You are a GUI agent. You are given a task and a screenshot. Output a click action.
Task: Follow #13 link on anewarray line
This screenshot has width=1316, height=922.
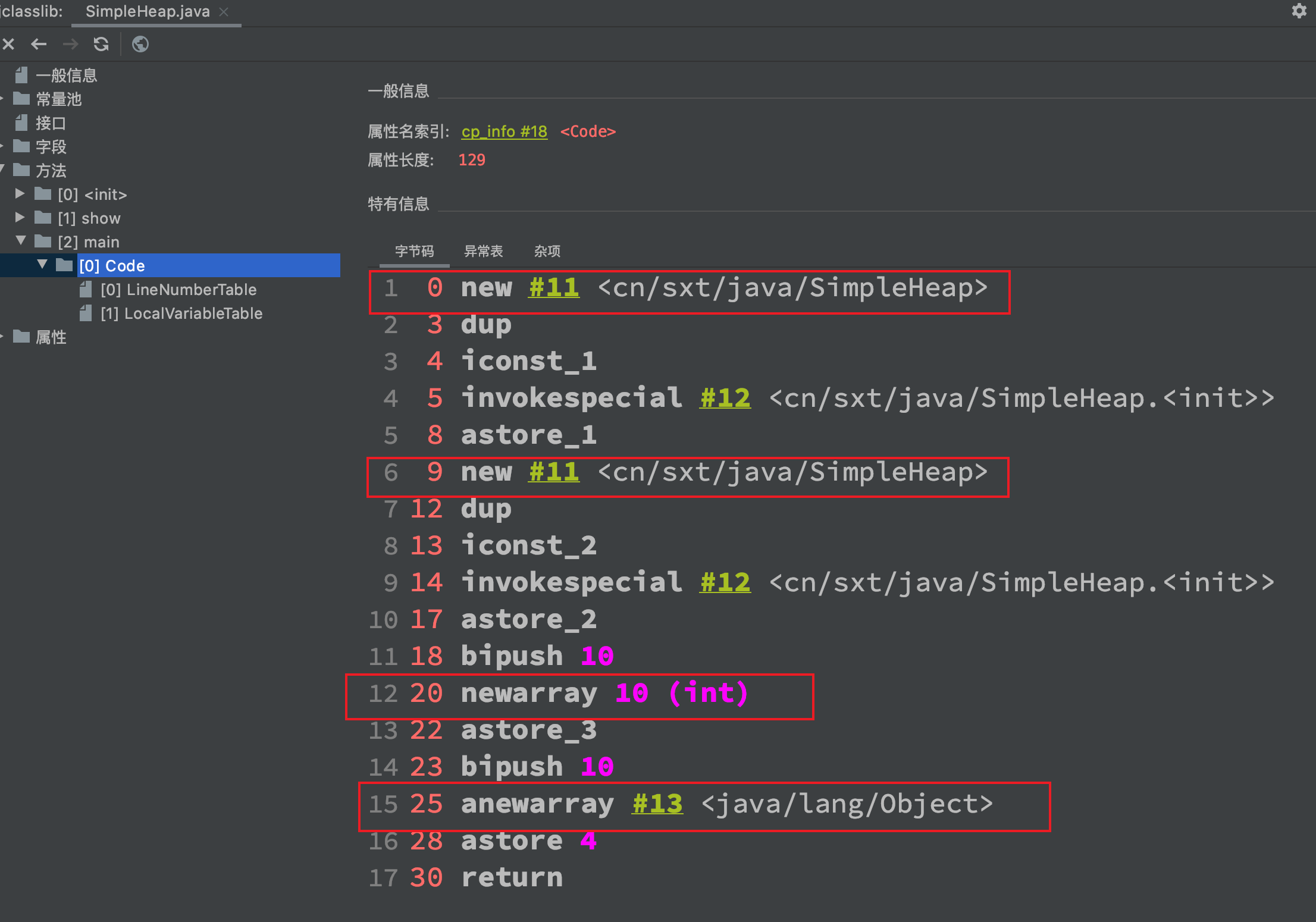(x=657, y=804)
